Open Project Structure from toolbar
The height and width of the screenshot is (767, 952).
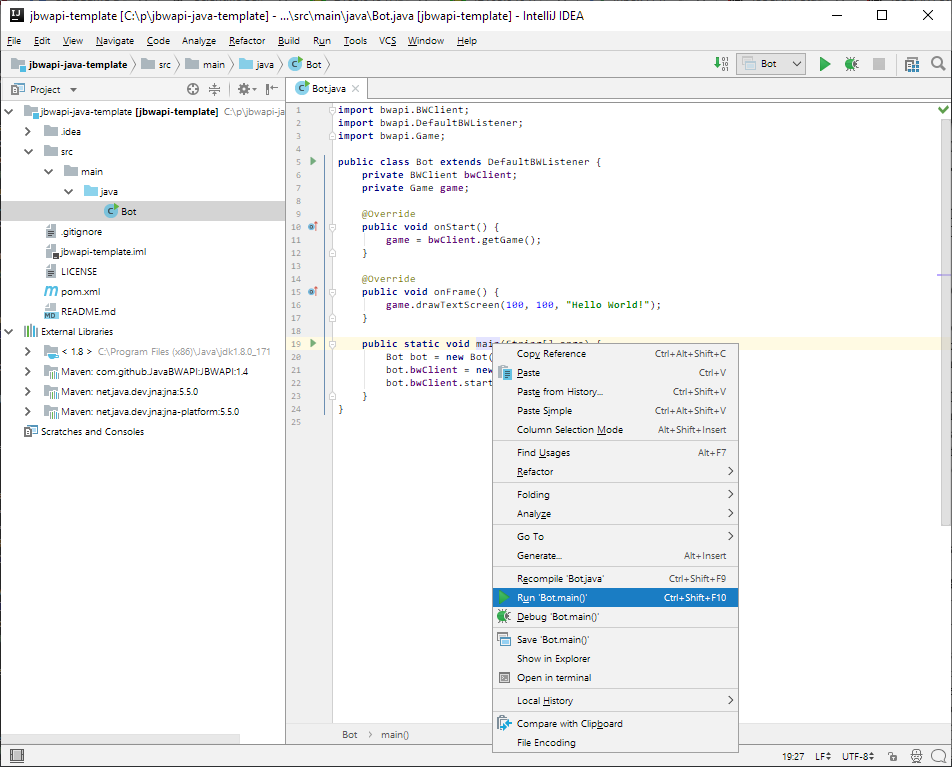[x=911, y=64]
